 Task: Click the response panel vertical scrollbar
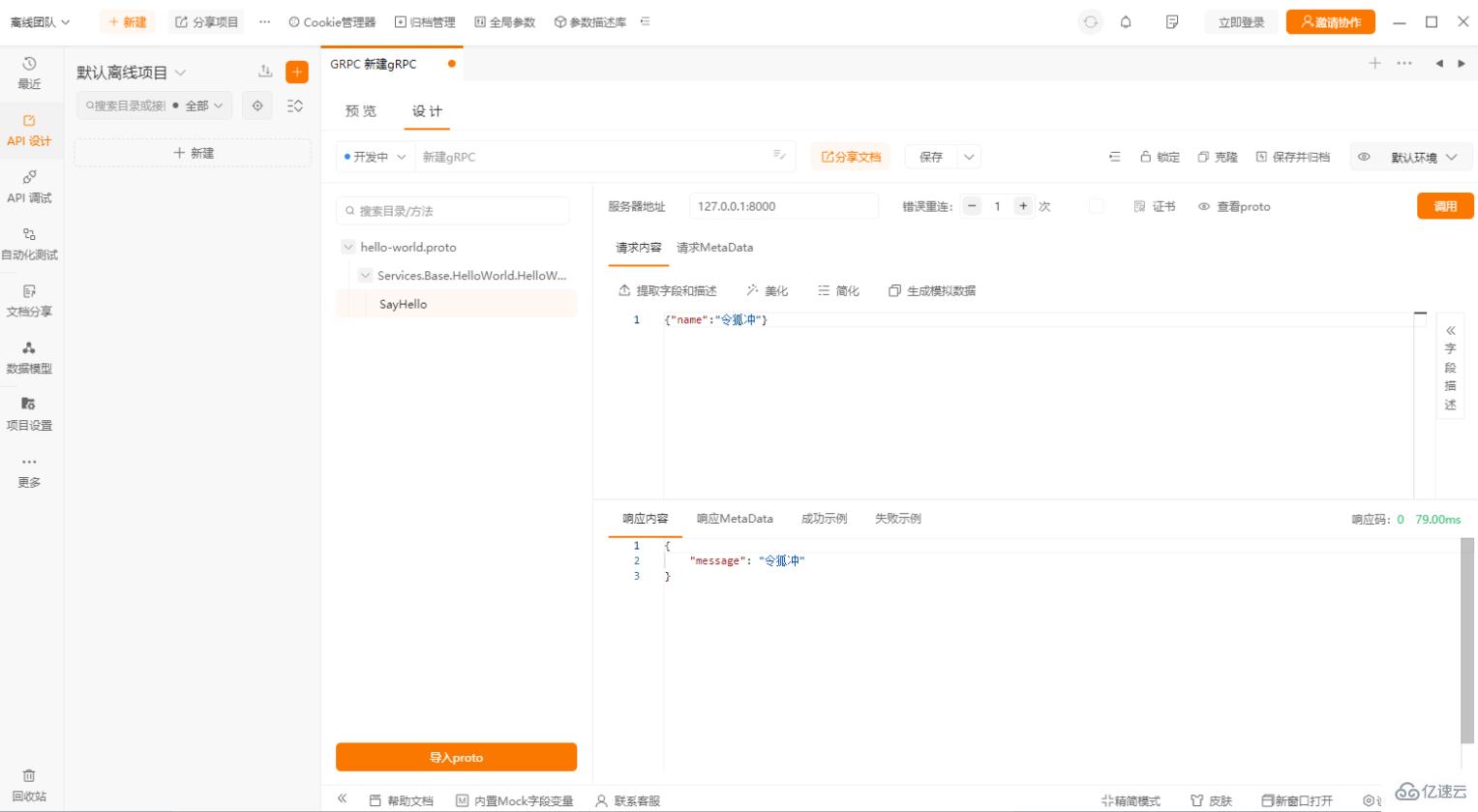coord(1468,641)
